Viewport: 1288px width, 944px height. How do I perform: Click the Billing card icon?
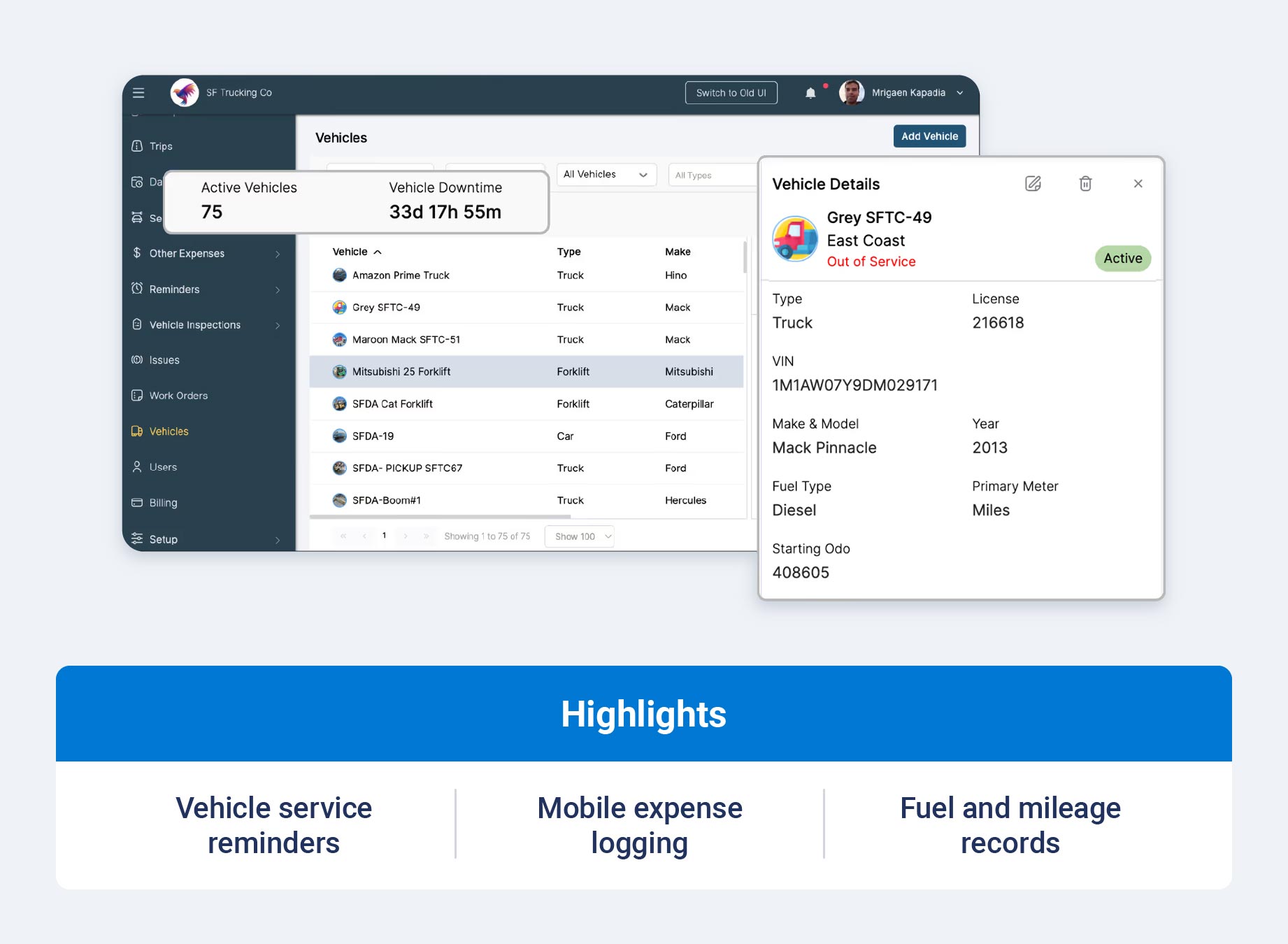point(137,502)
